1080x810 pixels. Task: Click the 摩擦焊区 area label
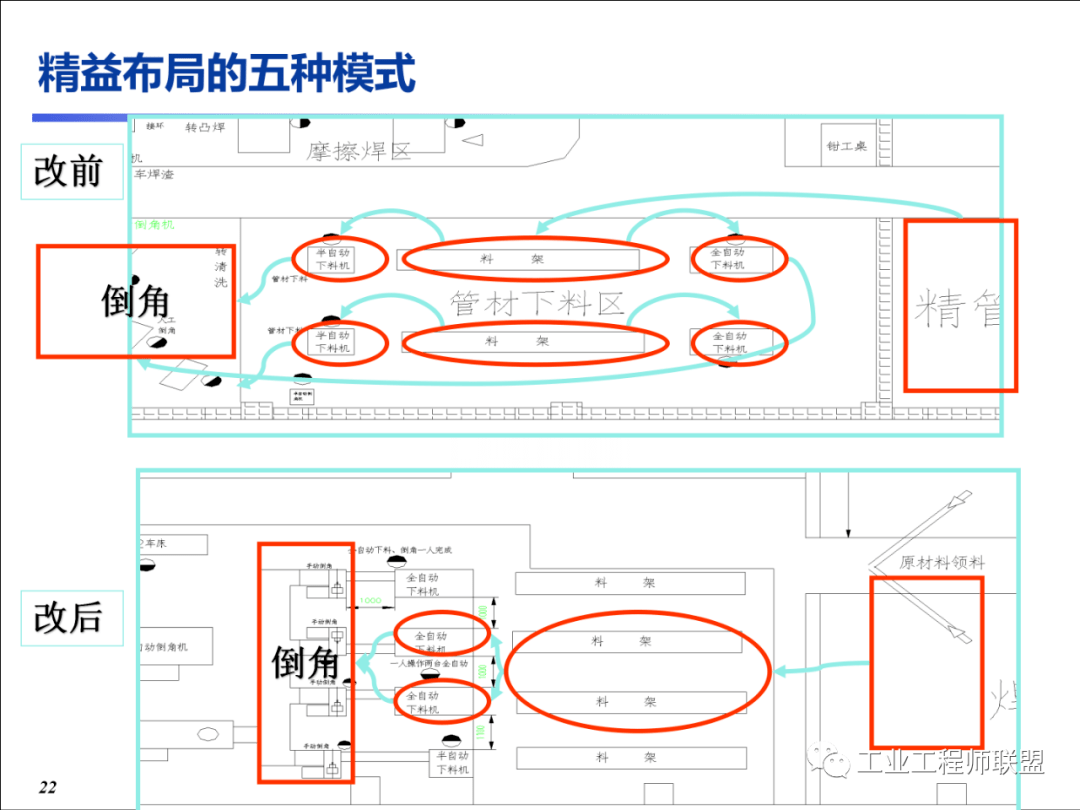point(358,152)
